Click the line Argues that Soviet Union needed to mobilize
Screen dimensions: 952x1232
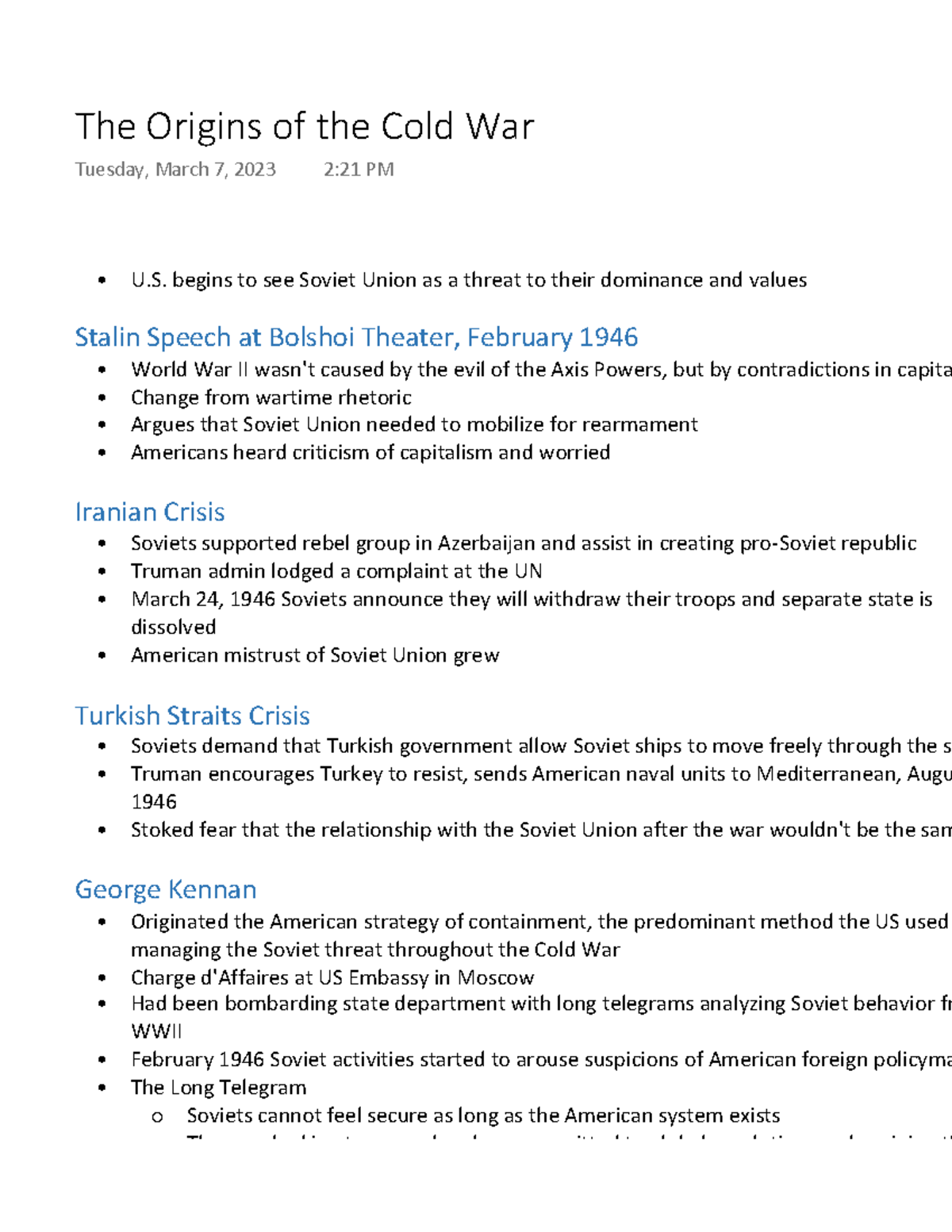pos(414,424)
